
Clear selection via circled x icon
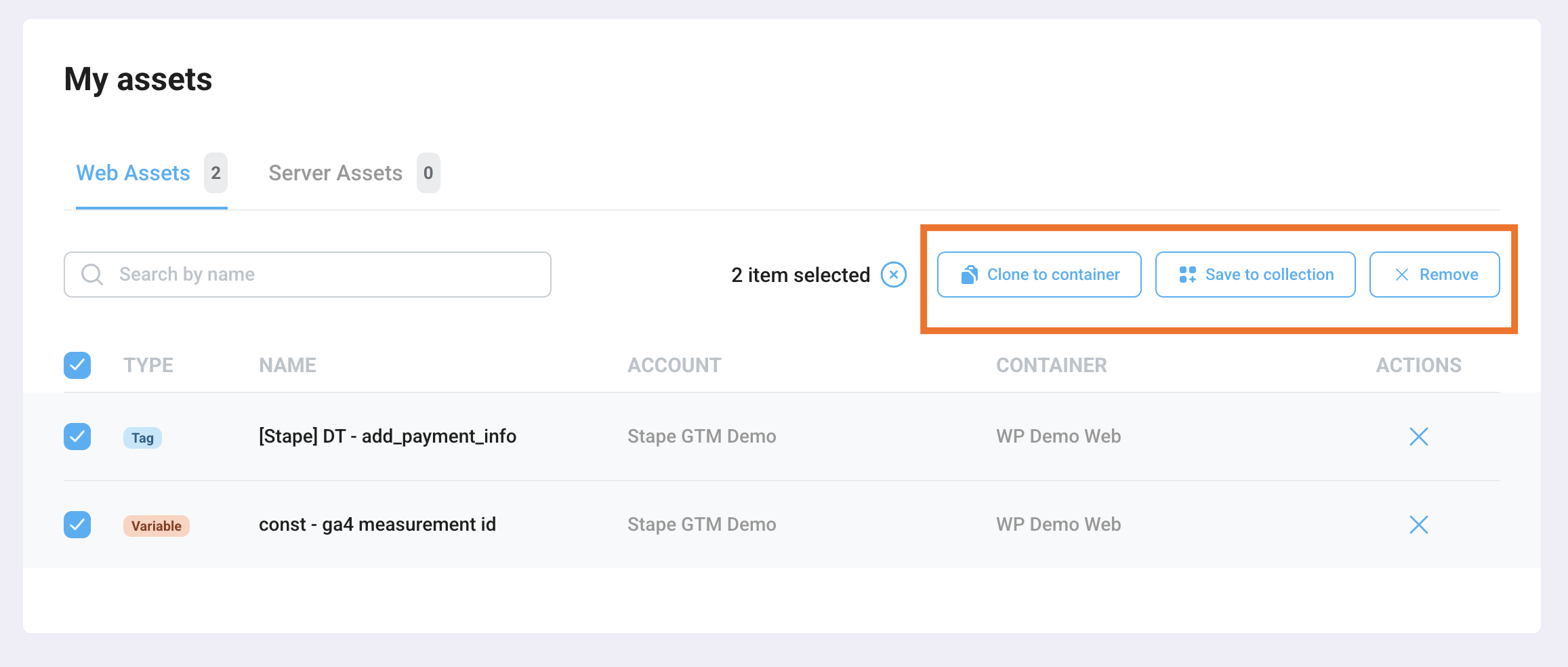[893, 275]
